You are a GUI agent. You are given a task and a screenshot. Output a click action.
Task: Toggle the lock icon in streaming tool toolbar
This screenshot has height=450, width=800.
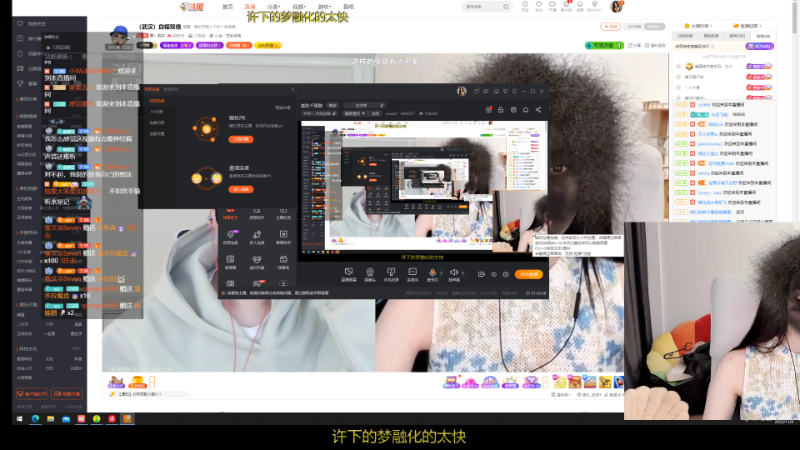(x=501, y=110)
